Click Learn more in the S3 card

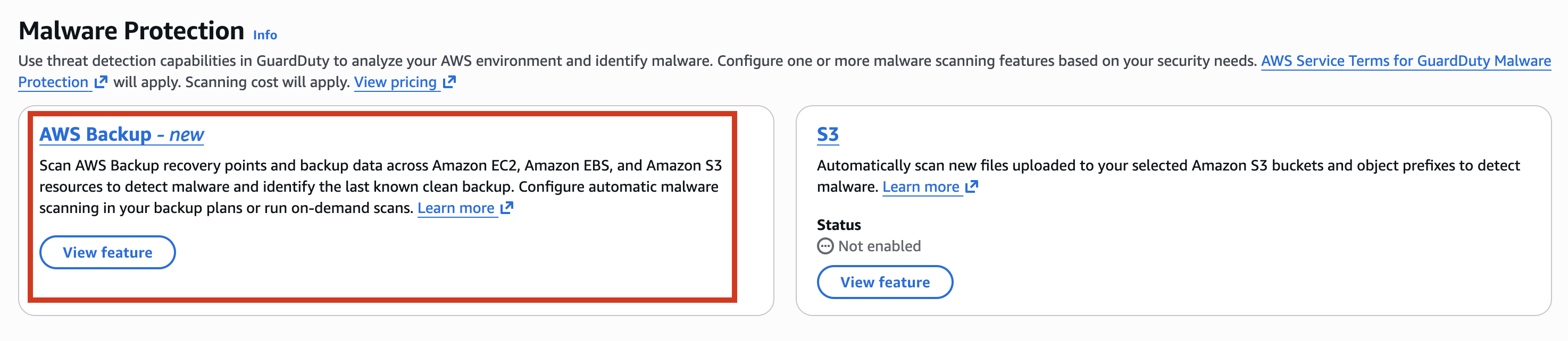(920, 186)
